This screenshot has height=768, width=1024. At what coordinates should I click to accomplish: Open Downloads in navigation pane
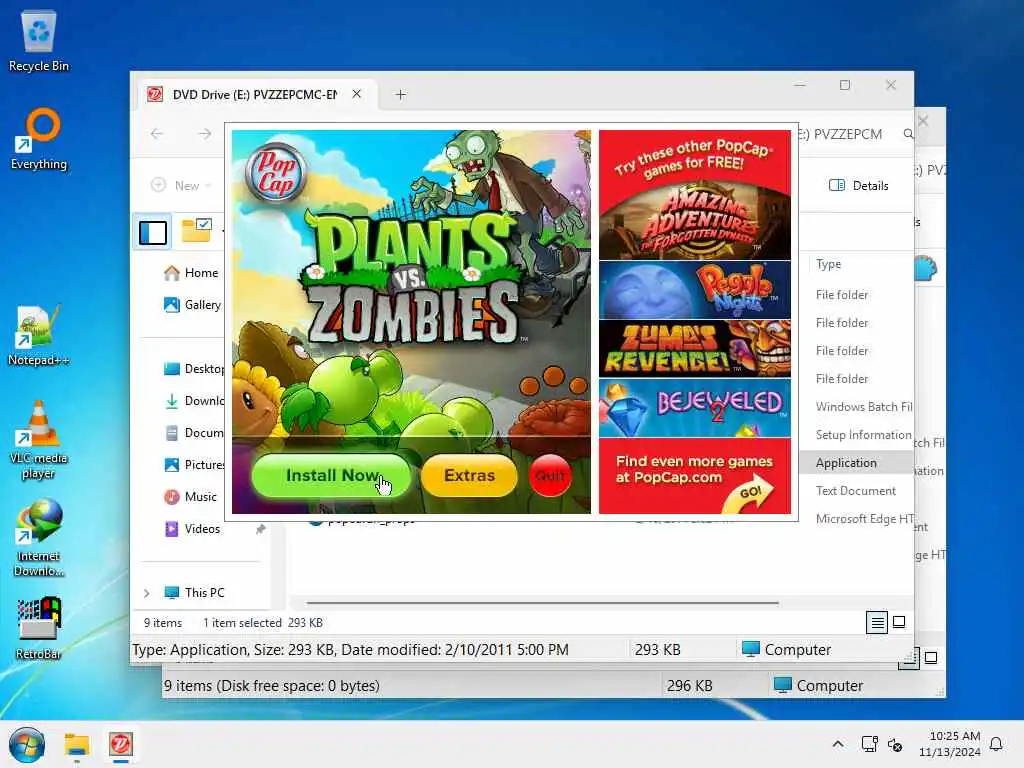click(x=193, y=401)
